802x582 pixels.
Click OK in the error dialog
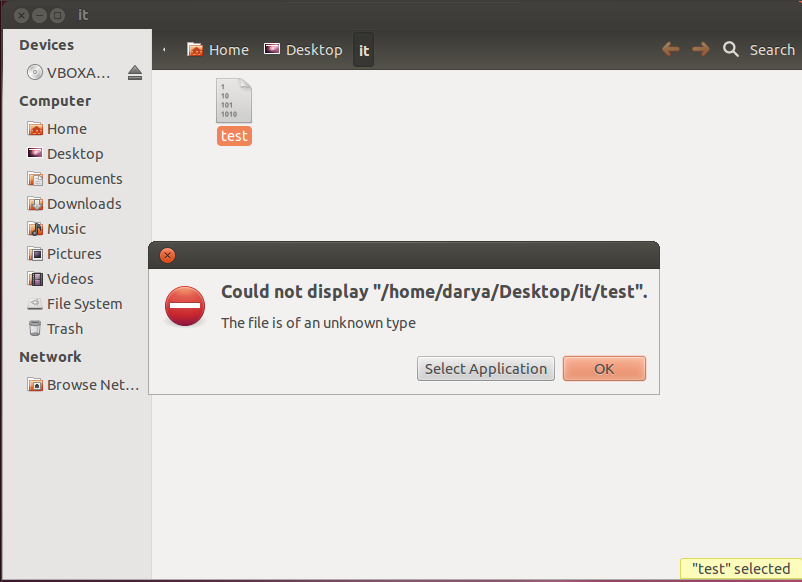(604, 369)
